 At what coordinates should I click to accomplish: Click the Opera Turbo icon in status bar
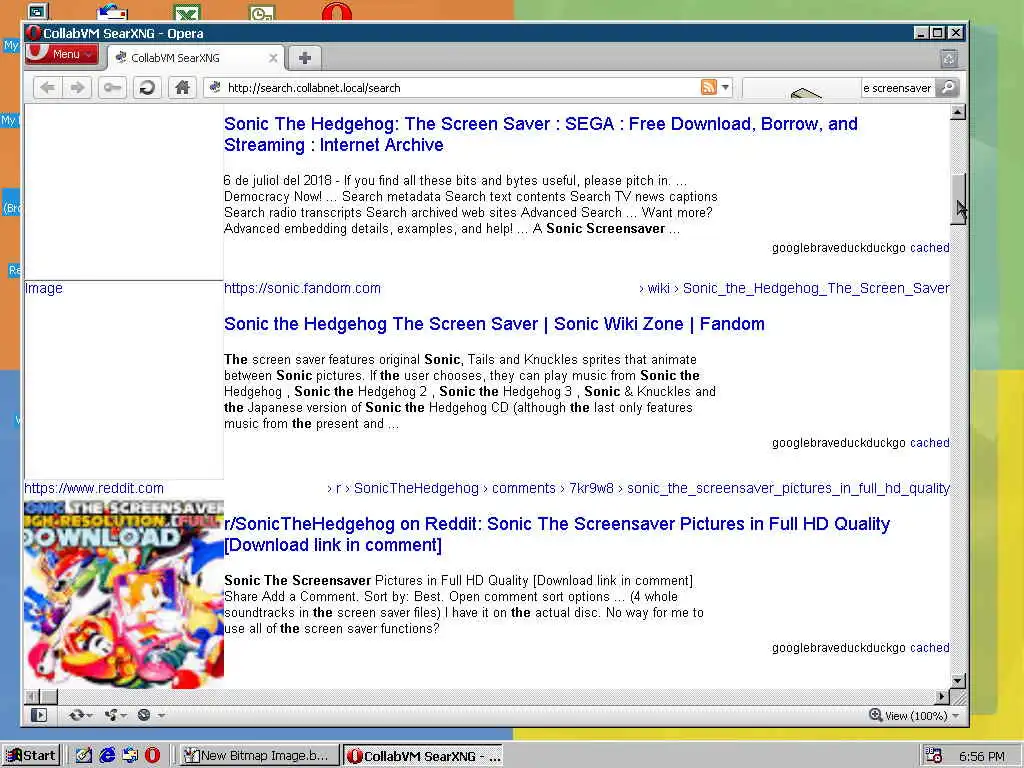coord(144,715)
